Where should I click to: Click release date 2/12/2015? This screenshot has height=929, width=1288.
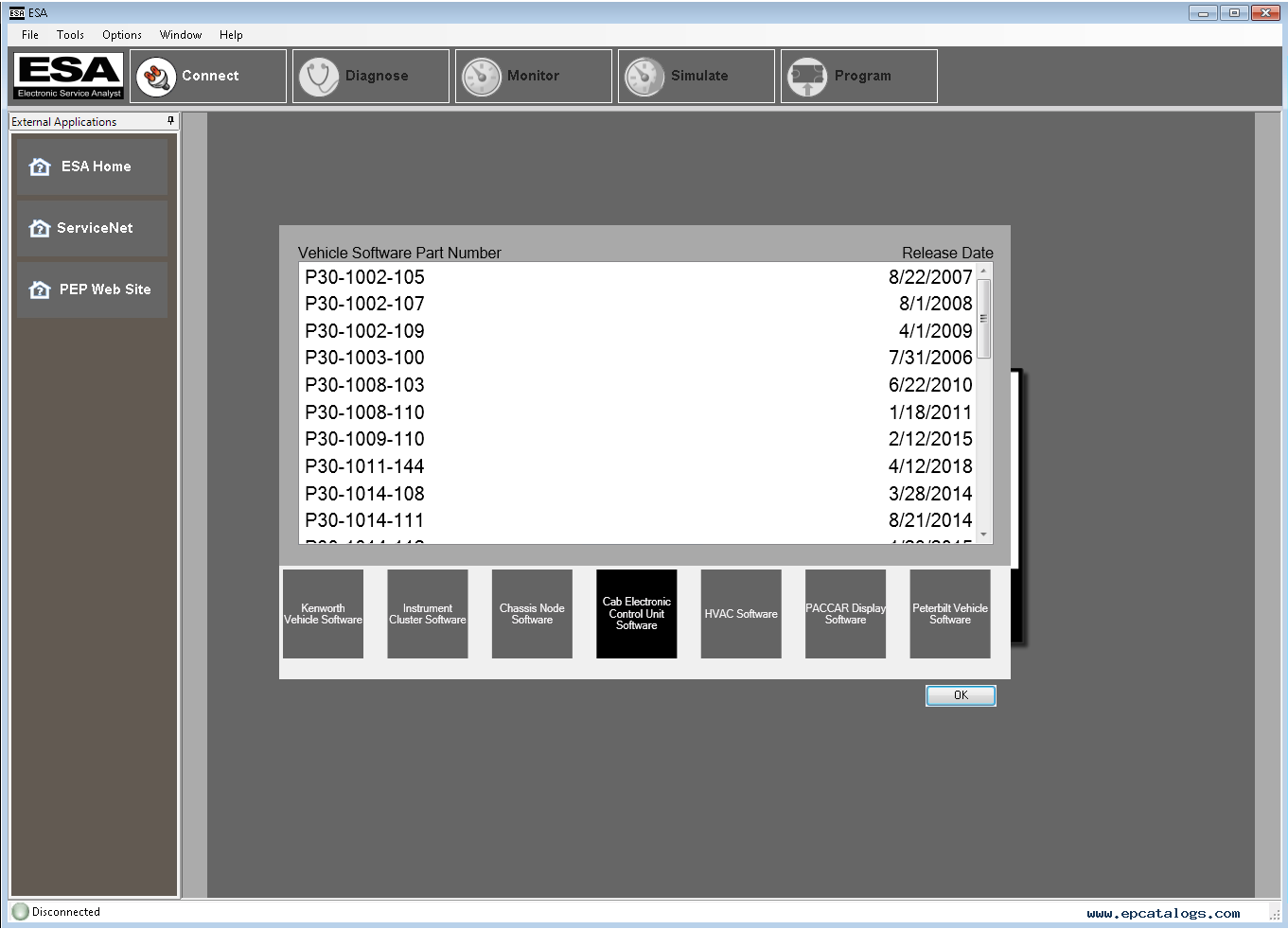[x=930, y=439]
